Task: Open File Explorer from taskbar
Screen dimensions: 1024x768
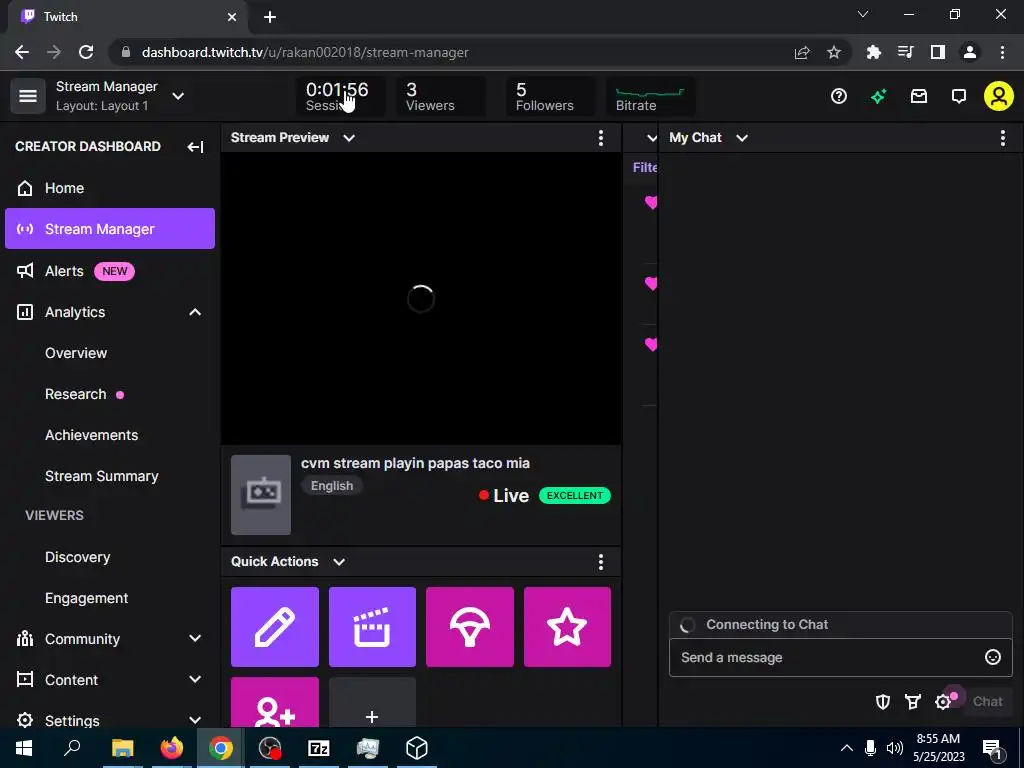Action: click(122, 748)
